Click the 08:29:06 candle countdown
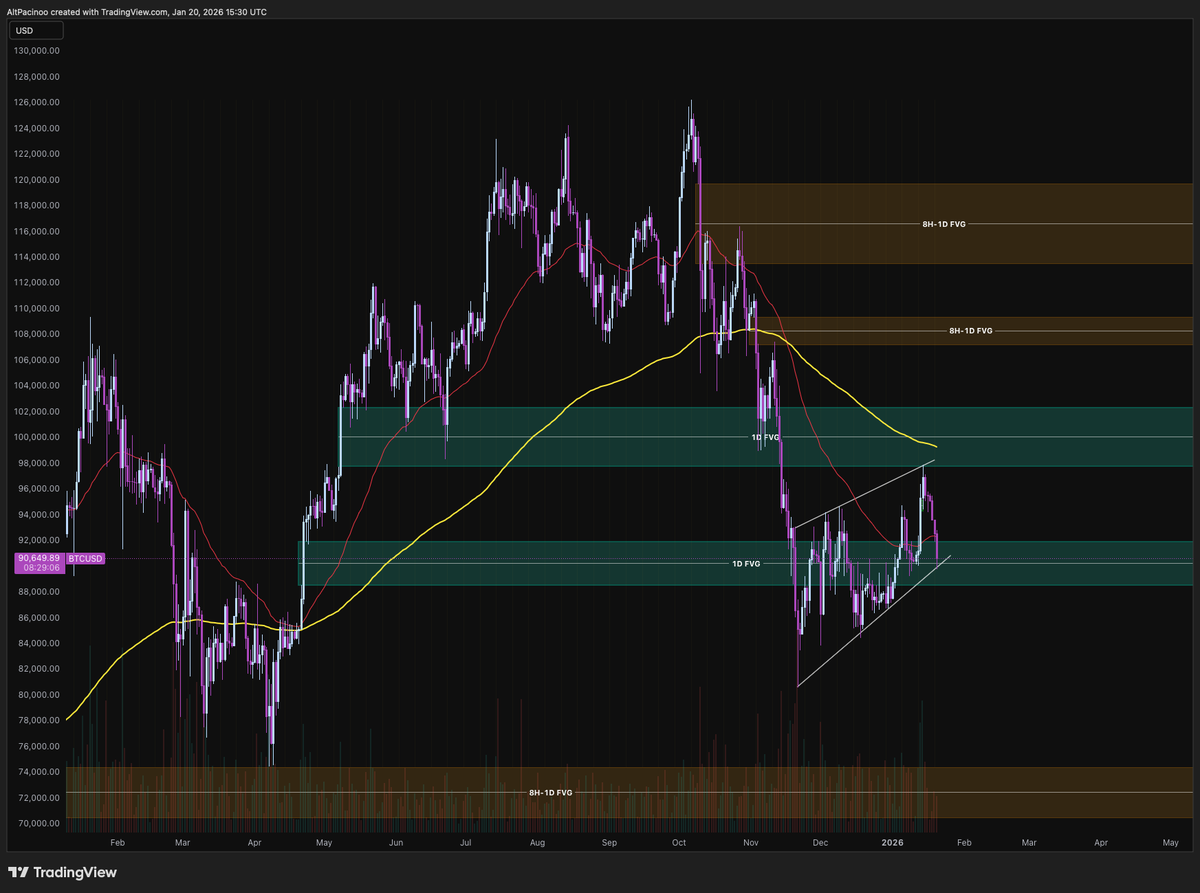The image size is (1200, 893). [x=41, y=567]
